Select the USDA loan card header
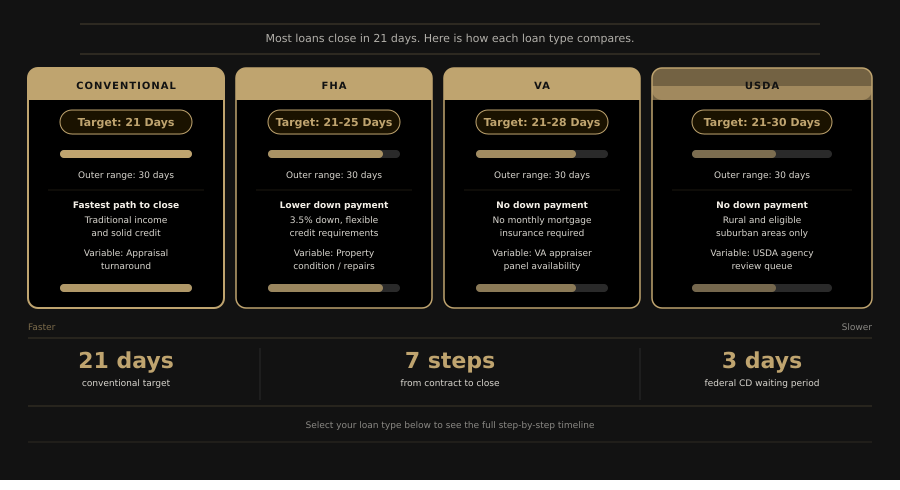Image resolution: width=900 pixels, height=490 pixels. 762,85
